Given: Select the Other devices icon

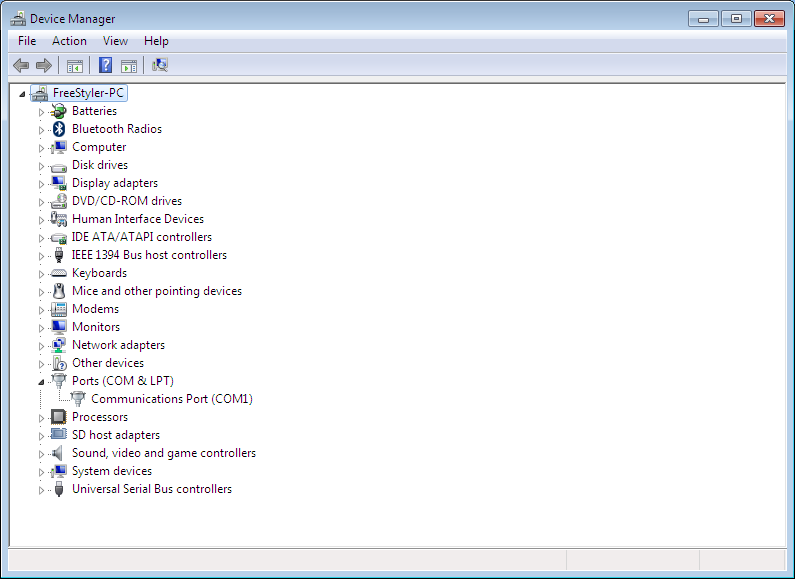Looking at the screenshot, I should 59,363.
